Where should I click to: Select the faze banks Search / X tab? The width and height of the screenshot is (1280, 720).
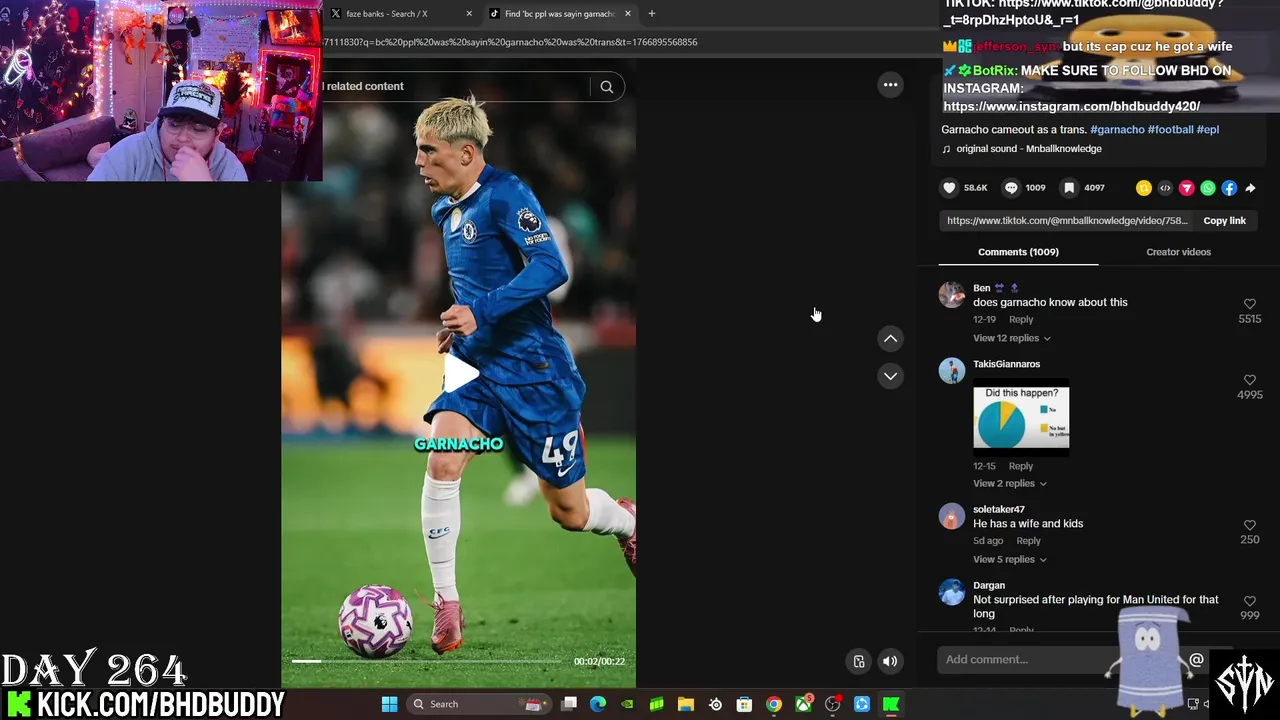400,14
